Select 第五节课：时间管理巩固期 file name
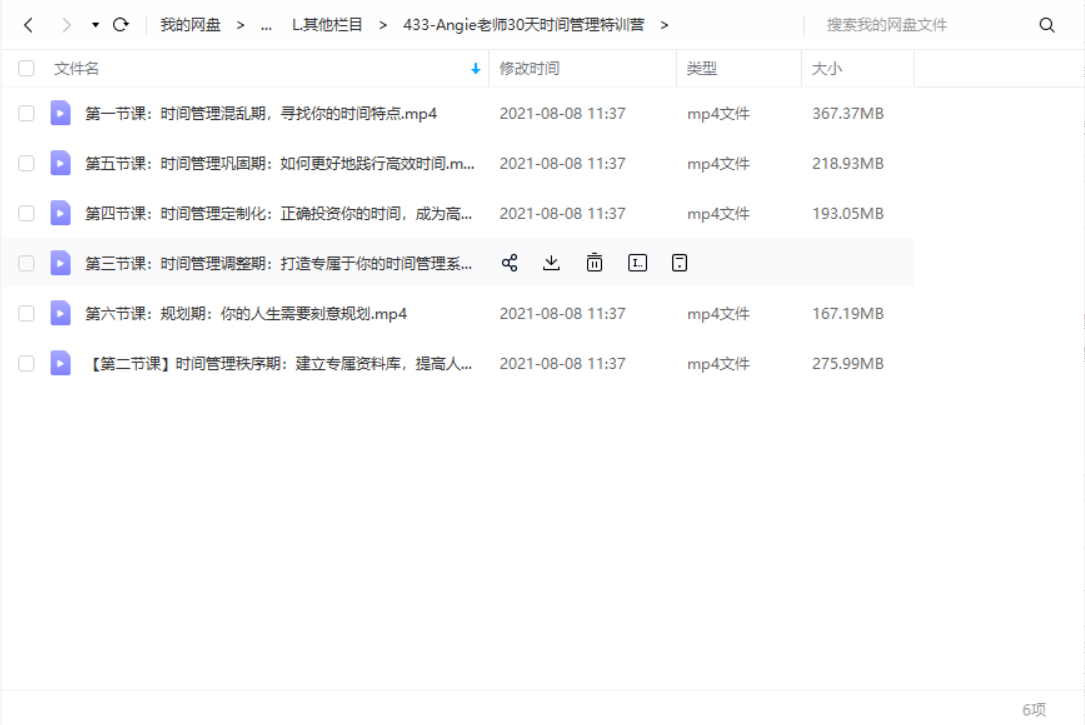Image resolution: width=1085 pixels, height=725 pixels. (280, 163)
